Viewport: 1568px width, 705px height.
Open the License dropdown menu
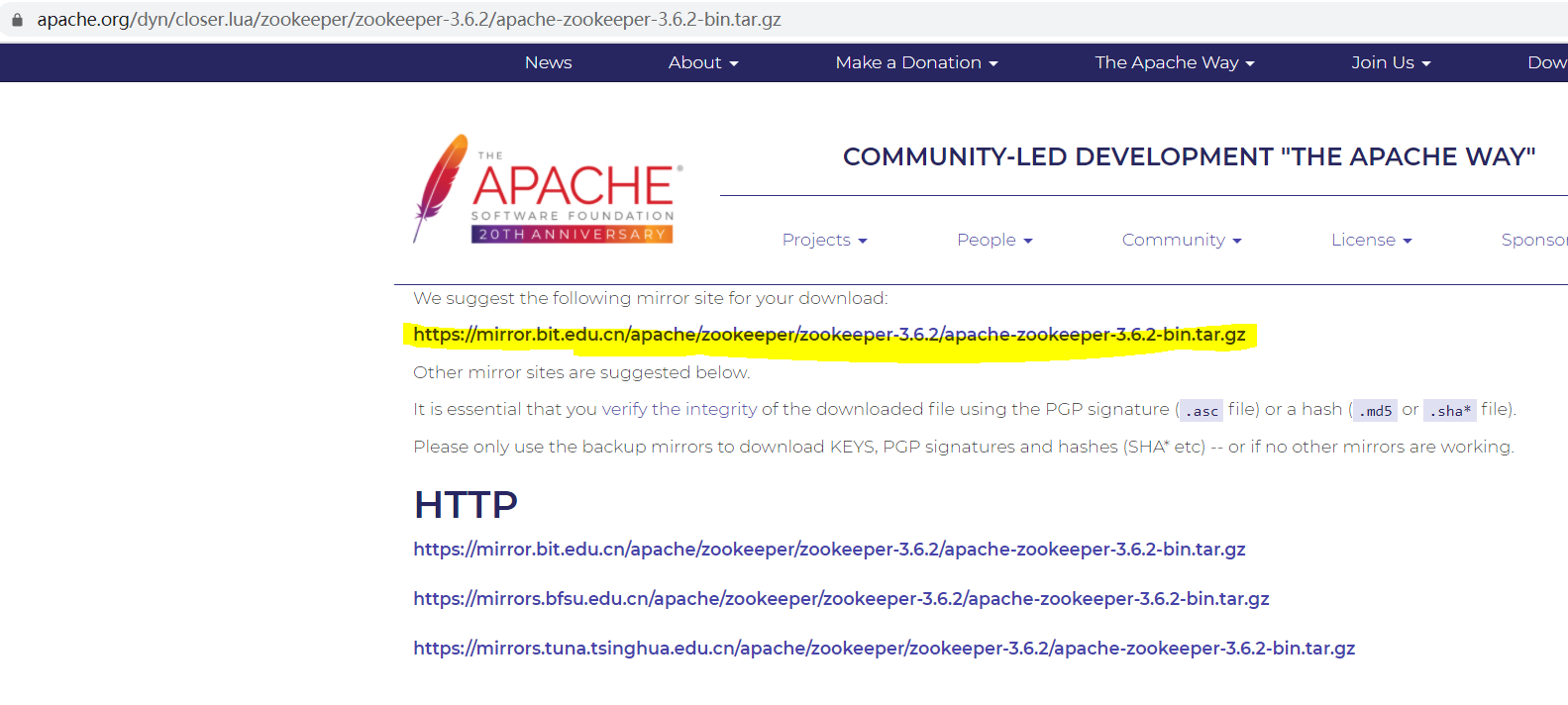click(1371, 240)
